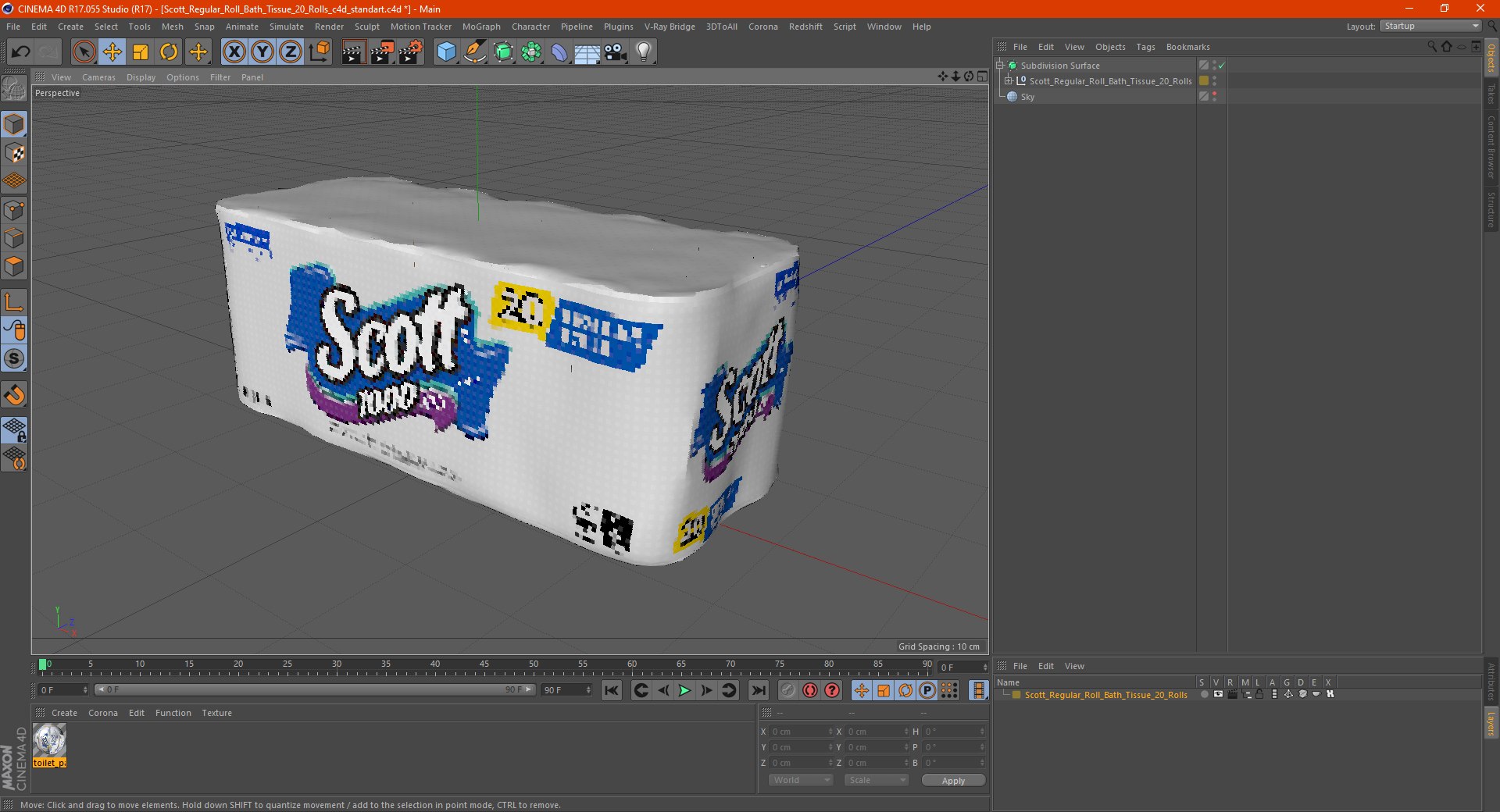
Task: Select the Live Selection tool
Action: pos(84,52)
